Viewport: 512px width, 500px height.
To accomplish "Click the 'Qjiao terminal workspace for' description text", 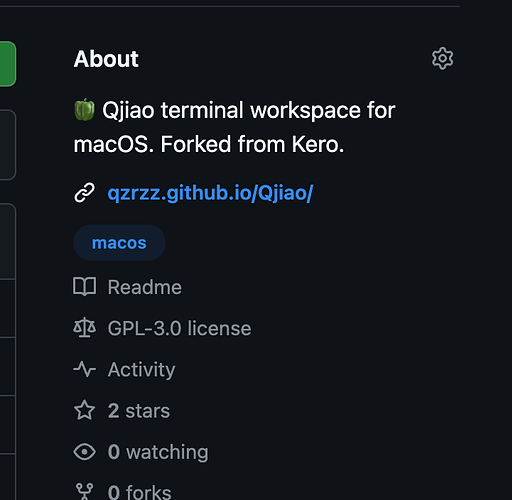I will click(249, 110).
